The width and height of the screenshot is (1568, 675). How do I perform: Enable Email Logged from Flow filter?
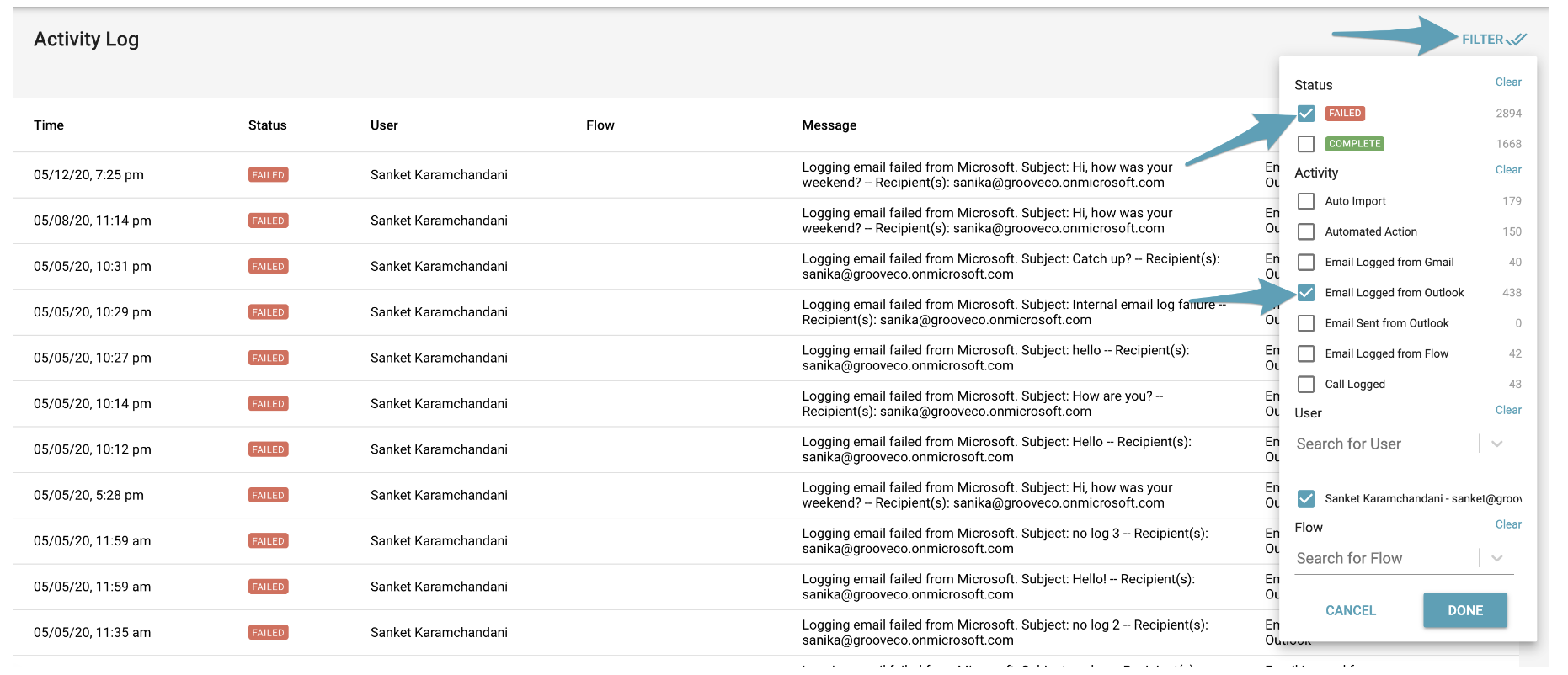point(1306,353)
